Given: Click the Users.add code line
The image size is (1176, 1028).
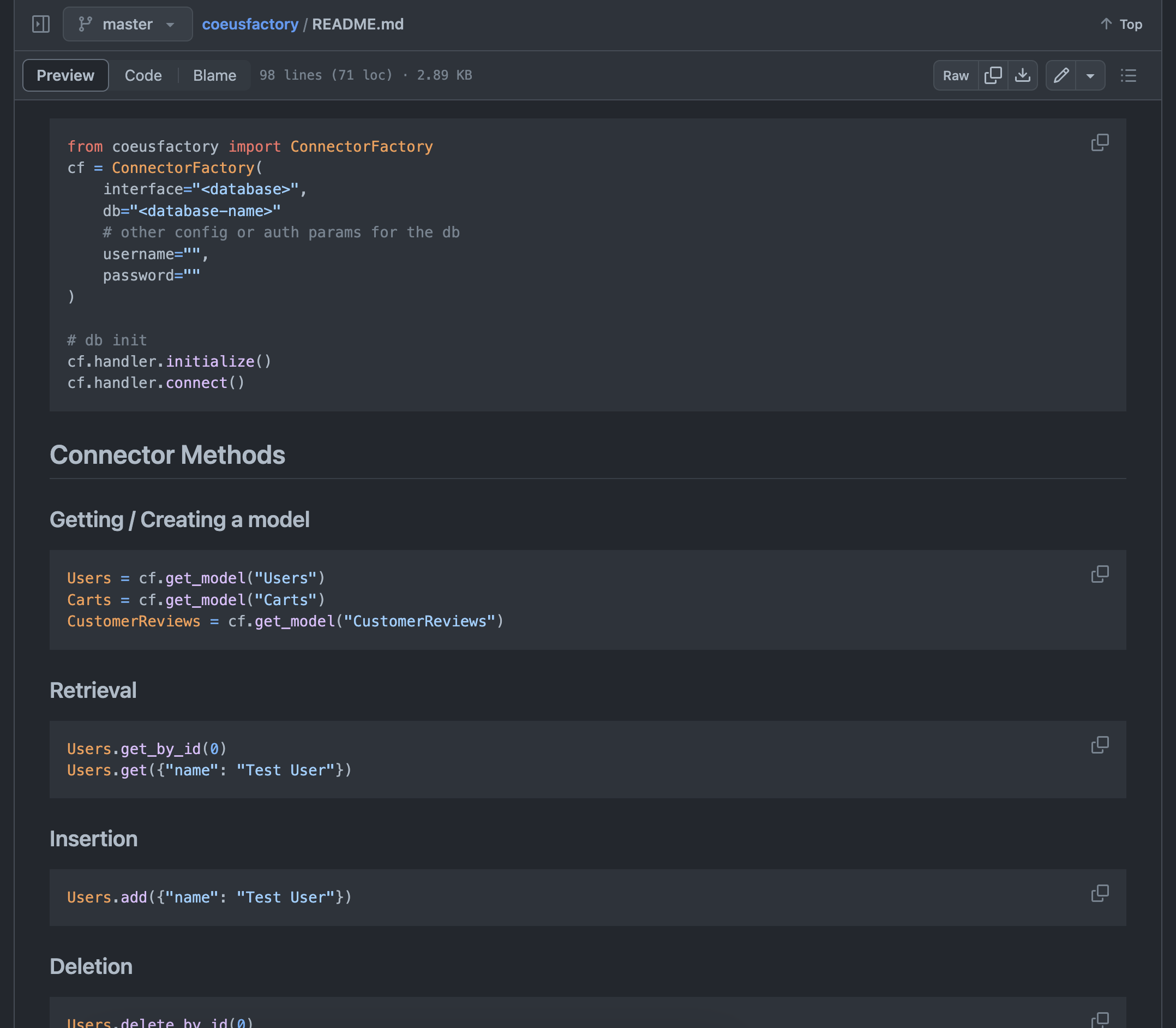Looking at the screenshot, I should point(209,897).
